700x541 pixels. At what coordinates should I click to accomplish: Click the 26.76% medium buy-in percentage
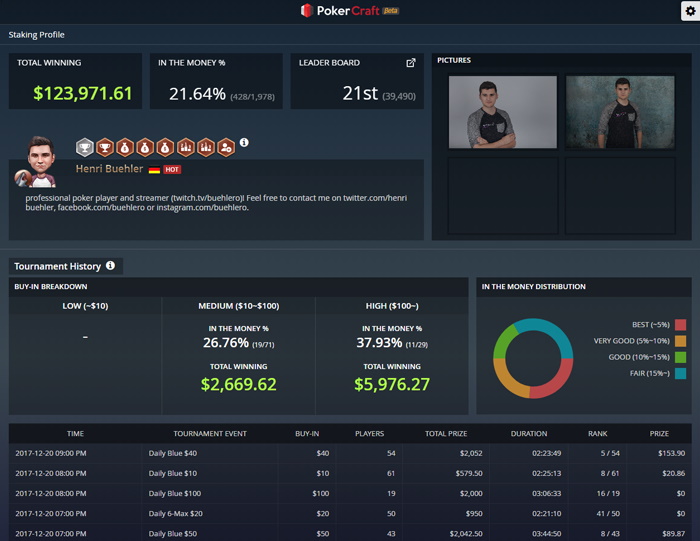(226, 342)
